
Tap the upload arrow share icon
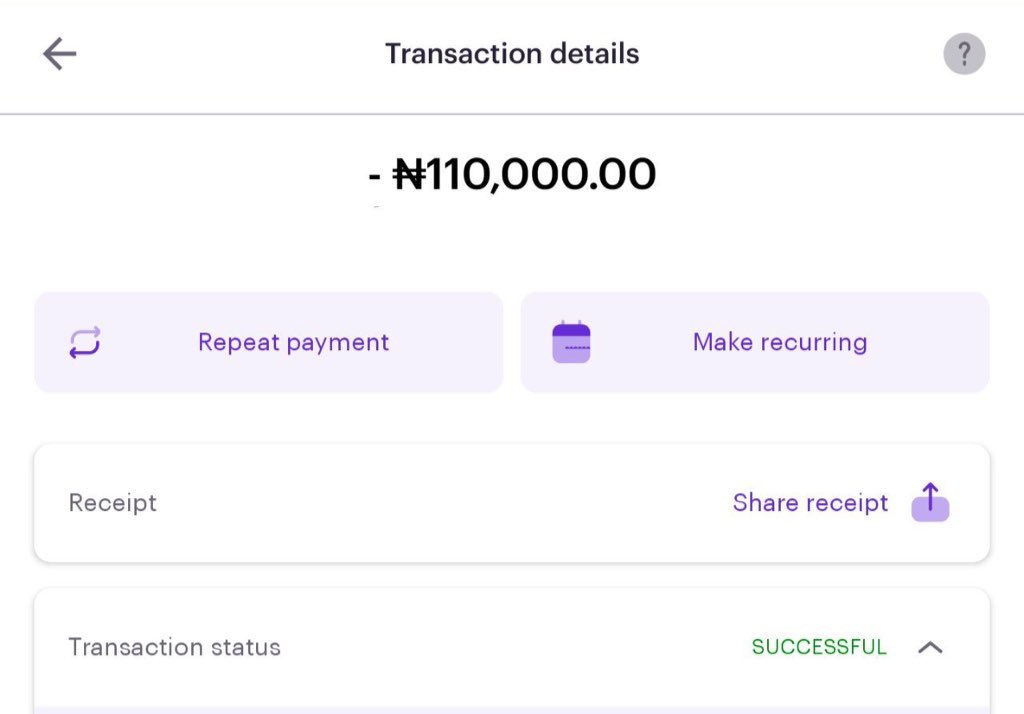[930, 502]
